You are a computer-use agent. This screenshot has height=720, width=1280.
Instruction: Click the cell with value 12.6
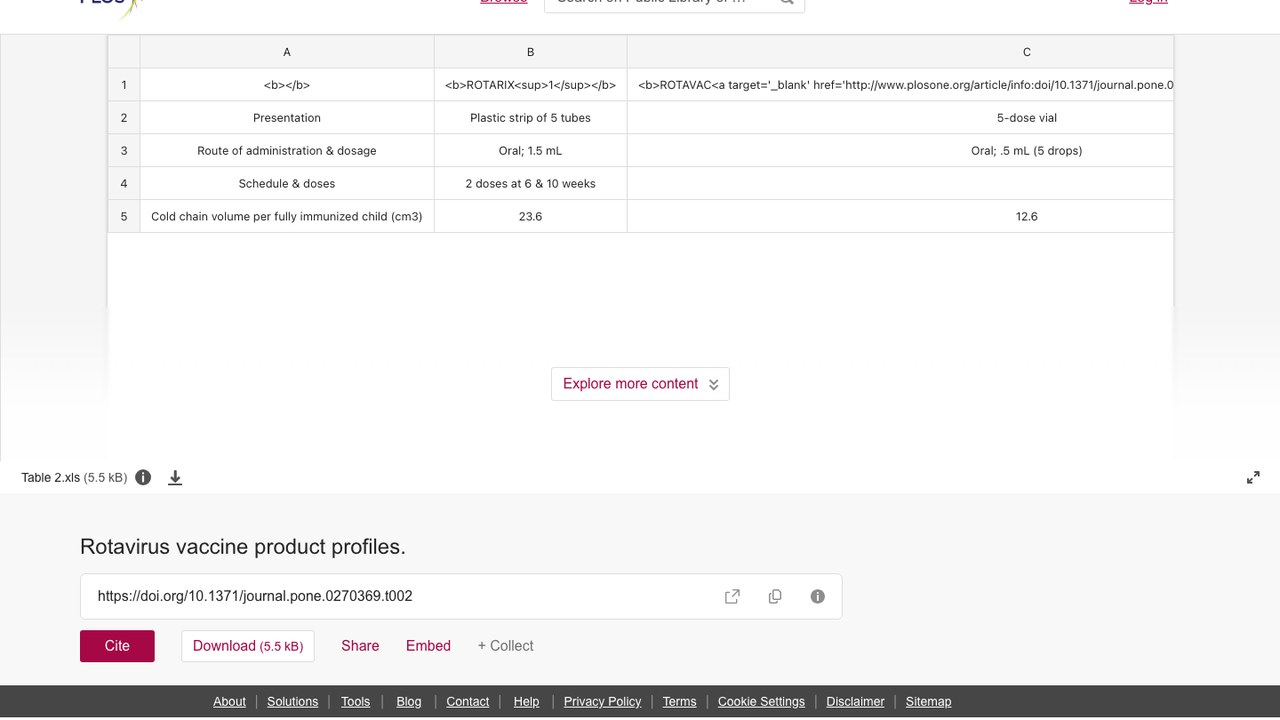pyautogui.click(x=900, y=216)
